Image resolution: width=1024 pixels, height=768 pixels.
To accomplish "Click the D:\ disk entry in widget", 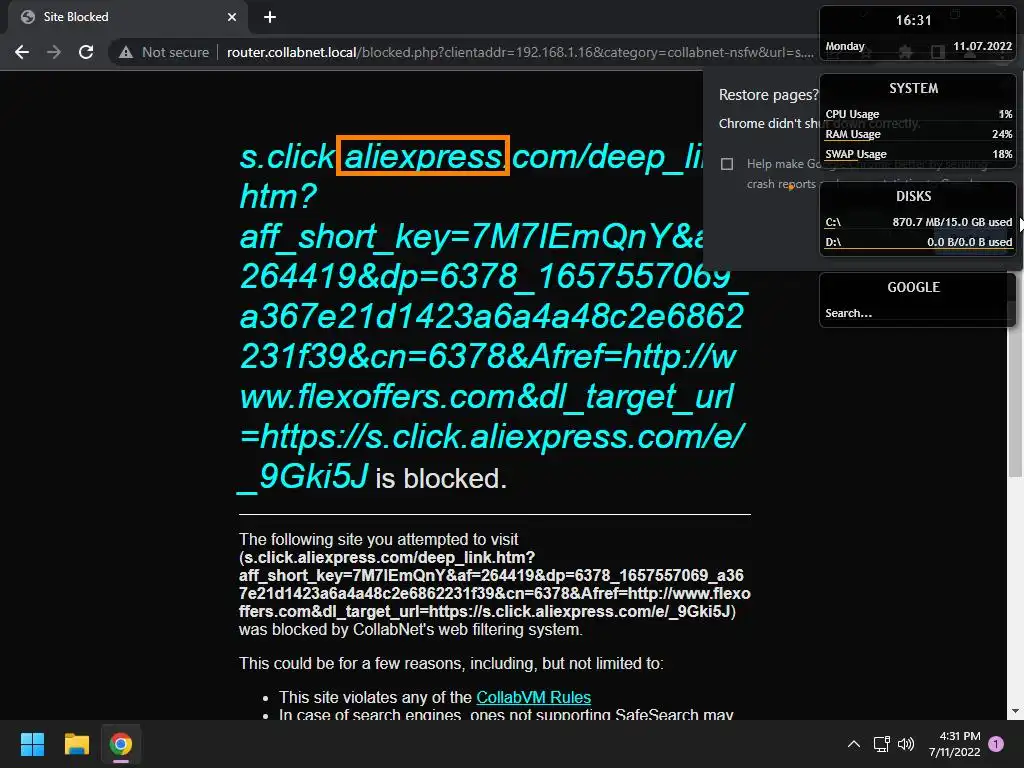I will click(918, 242).
